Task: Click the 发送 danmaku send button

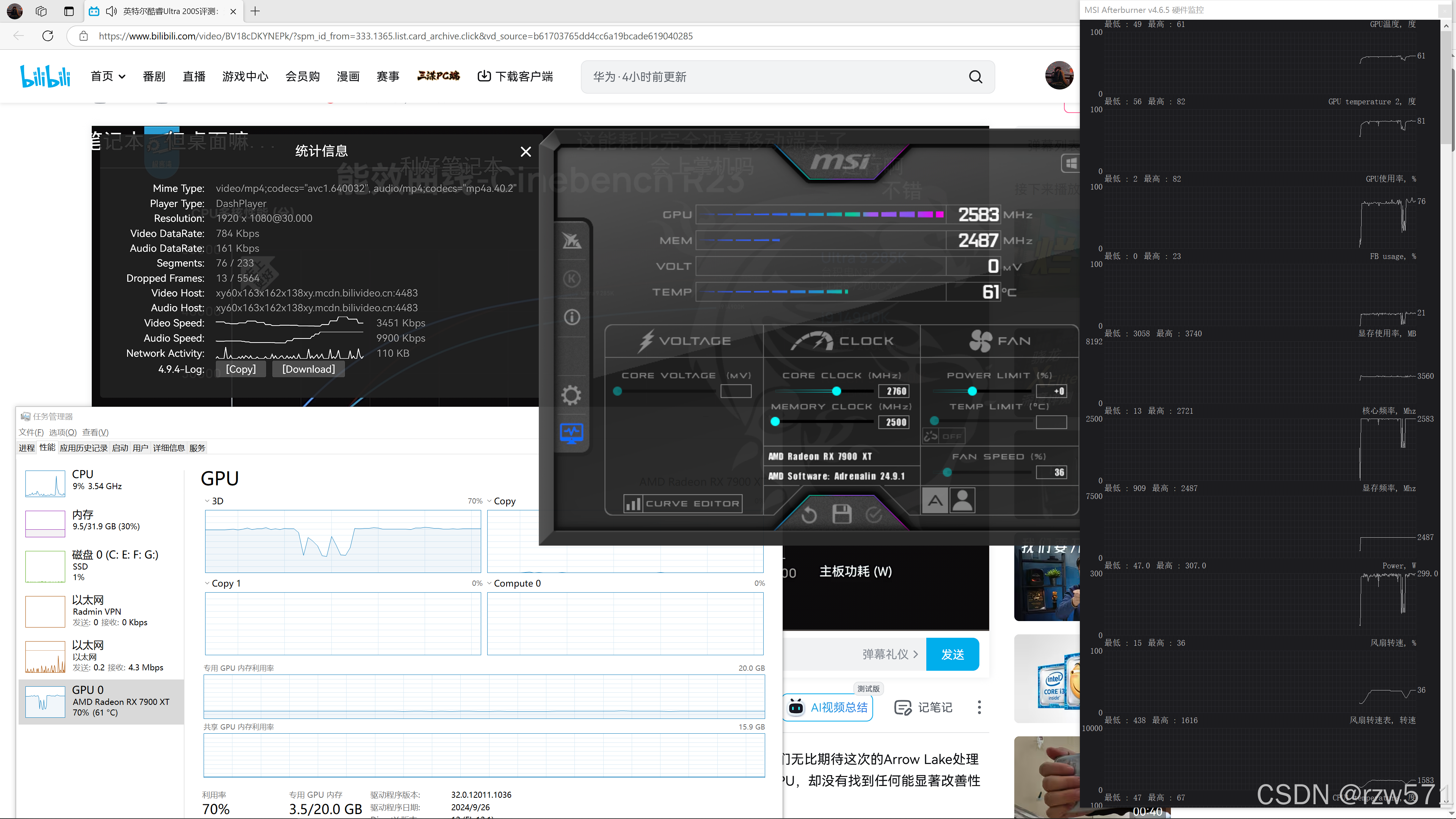Action: [952, 654]
